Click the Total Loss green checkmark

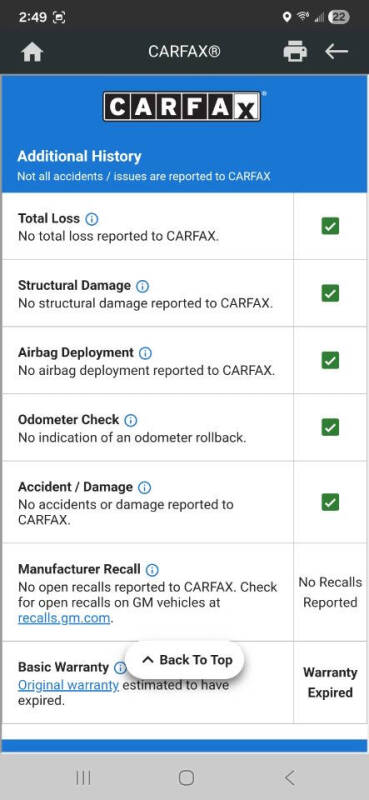(x=330, y=226)
